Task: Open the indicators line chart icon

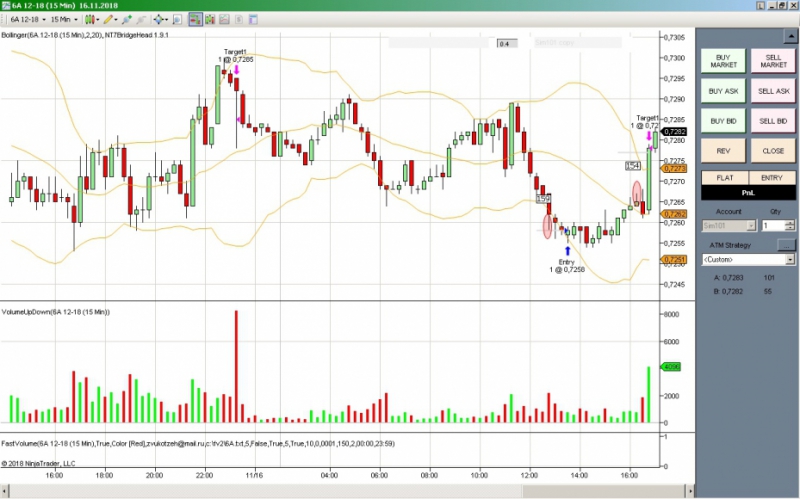Action: pos(224,19)
